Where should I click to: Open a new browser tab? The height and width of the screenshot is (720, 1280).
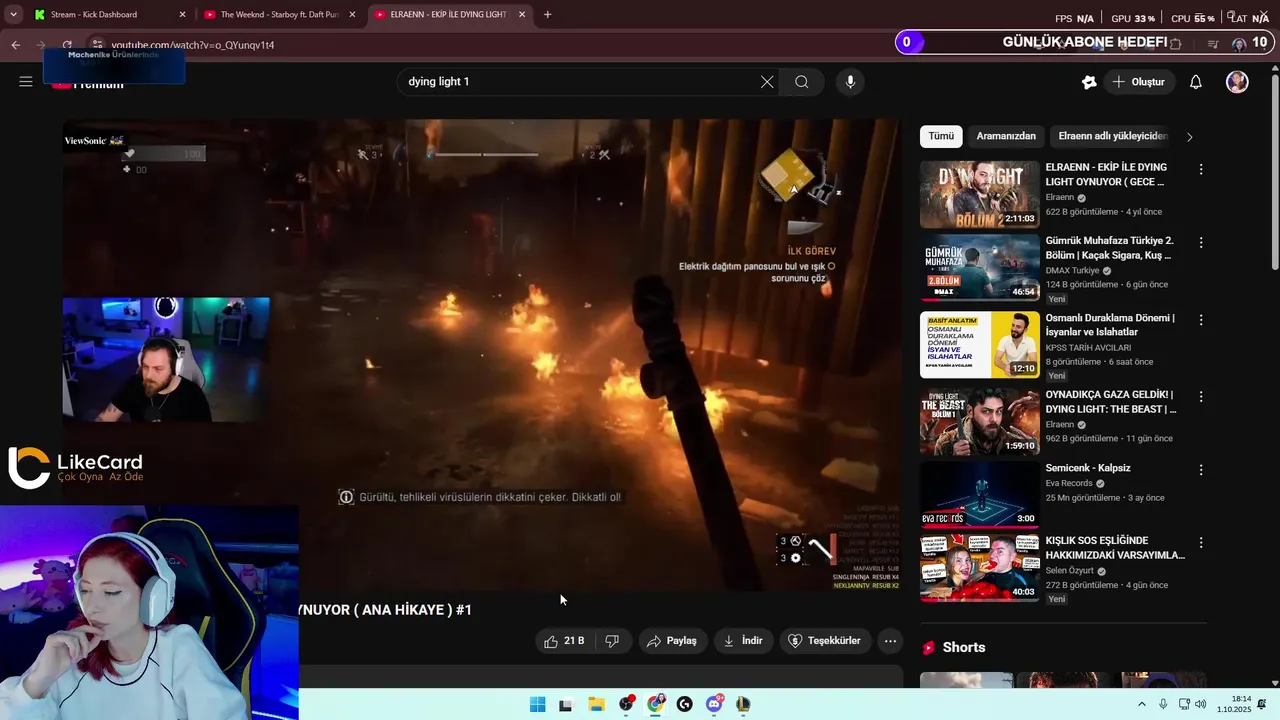click(547, 15)
